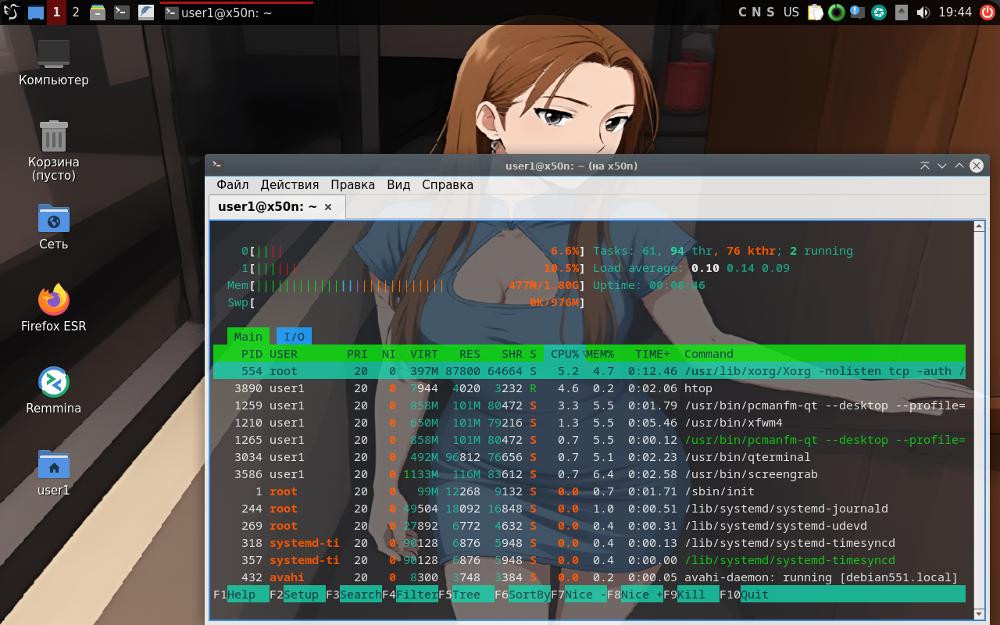Select the /sbin/init process row
This screenshot has height=625, width=1000.
(589, 492)
